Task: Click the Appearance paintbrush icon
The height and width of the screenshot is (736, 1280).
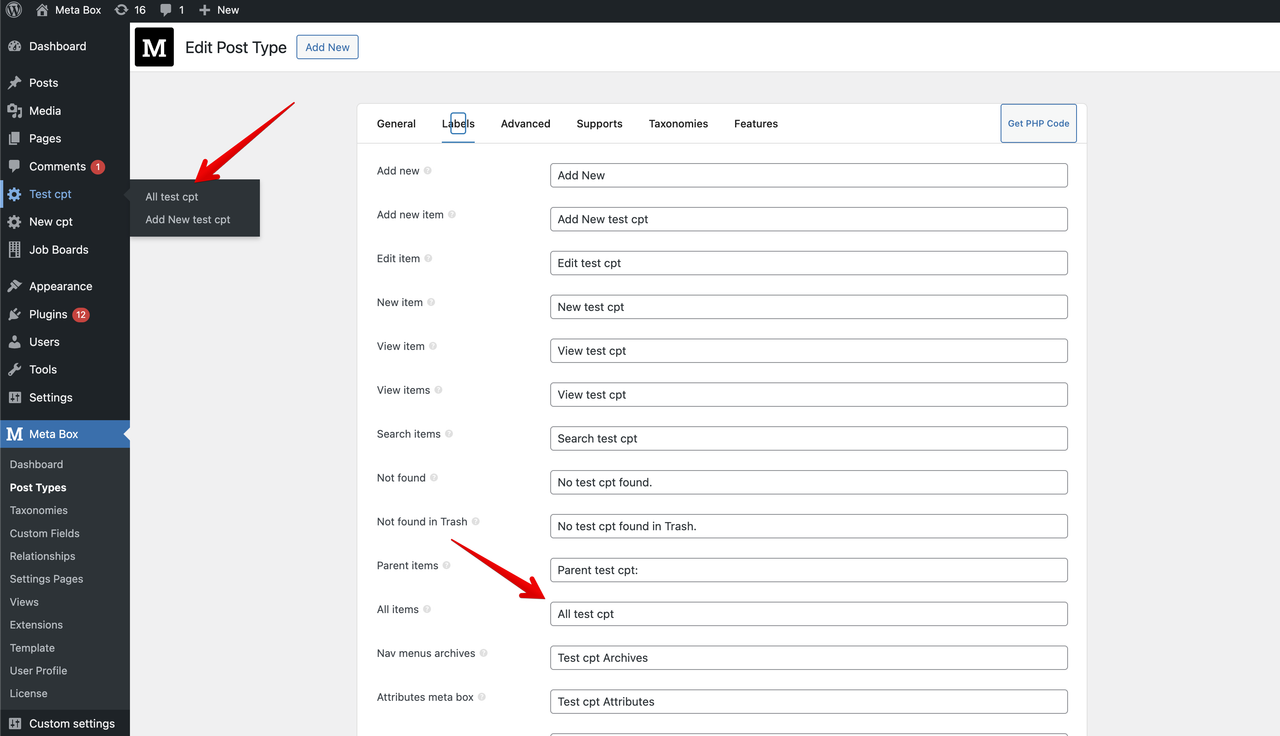Action: click(14, 286)
